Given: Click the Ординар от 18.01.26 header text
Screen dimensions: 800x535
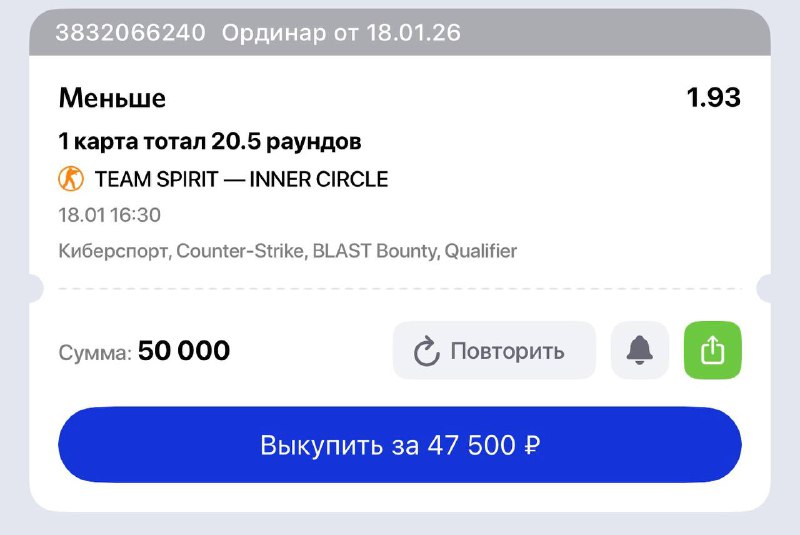Looking at the screenshot, I should pyautogui.click(x=341, y=33).
